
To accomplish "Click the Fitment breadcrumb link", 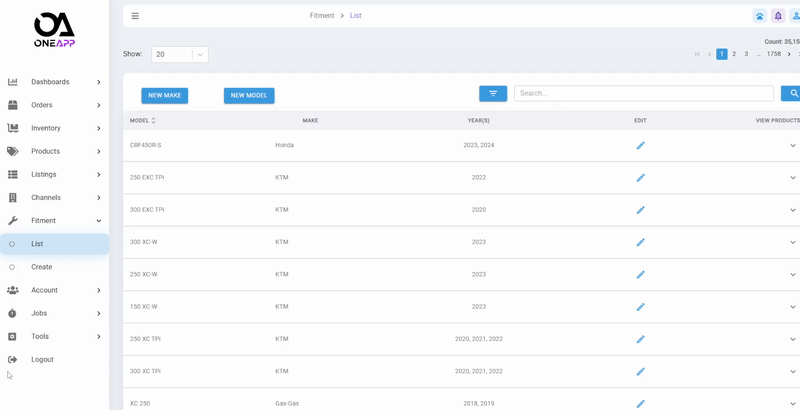I will click(x=322, y=16).
